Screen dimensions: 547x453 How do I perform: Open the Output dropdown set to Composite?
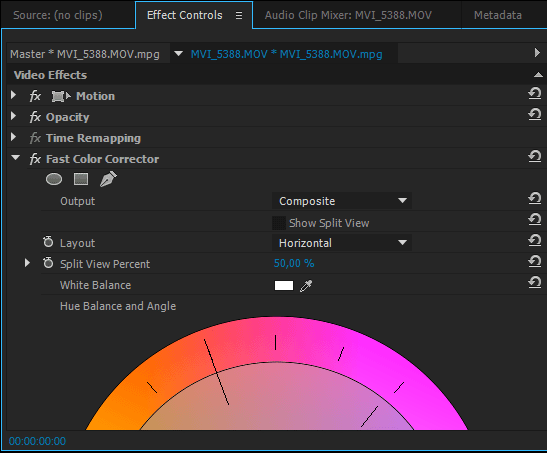coord(342,201)
